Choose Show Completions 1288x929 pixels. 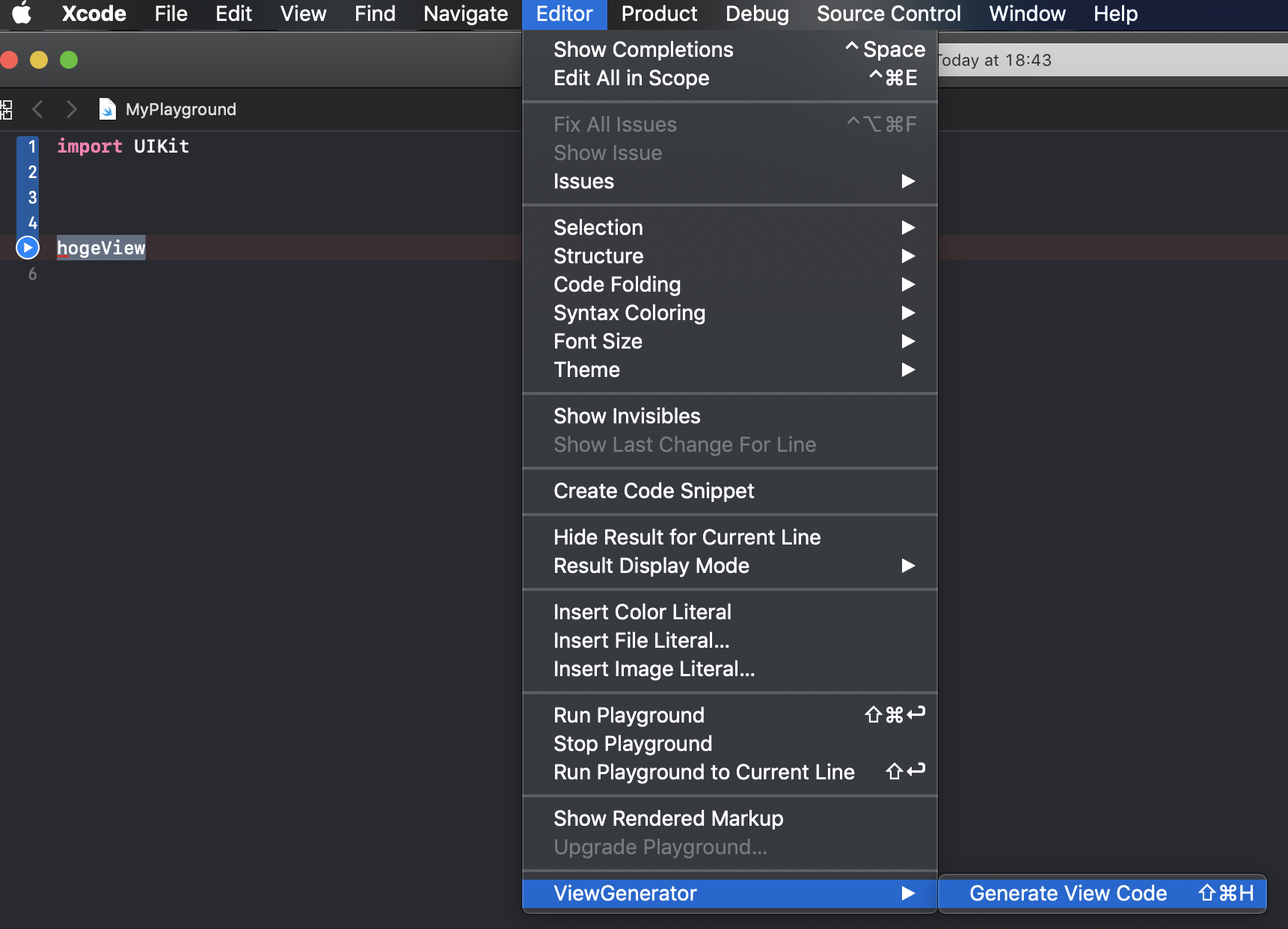pos(730,49)
